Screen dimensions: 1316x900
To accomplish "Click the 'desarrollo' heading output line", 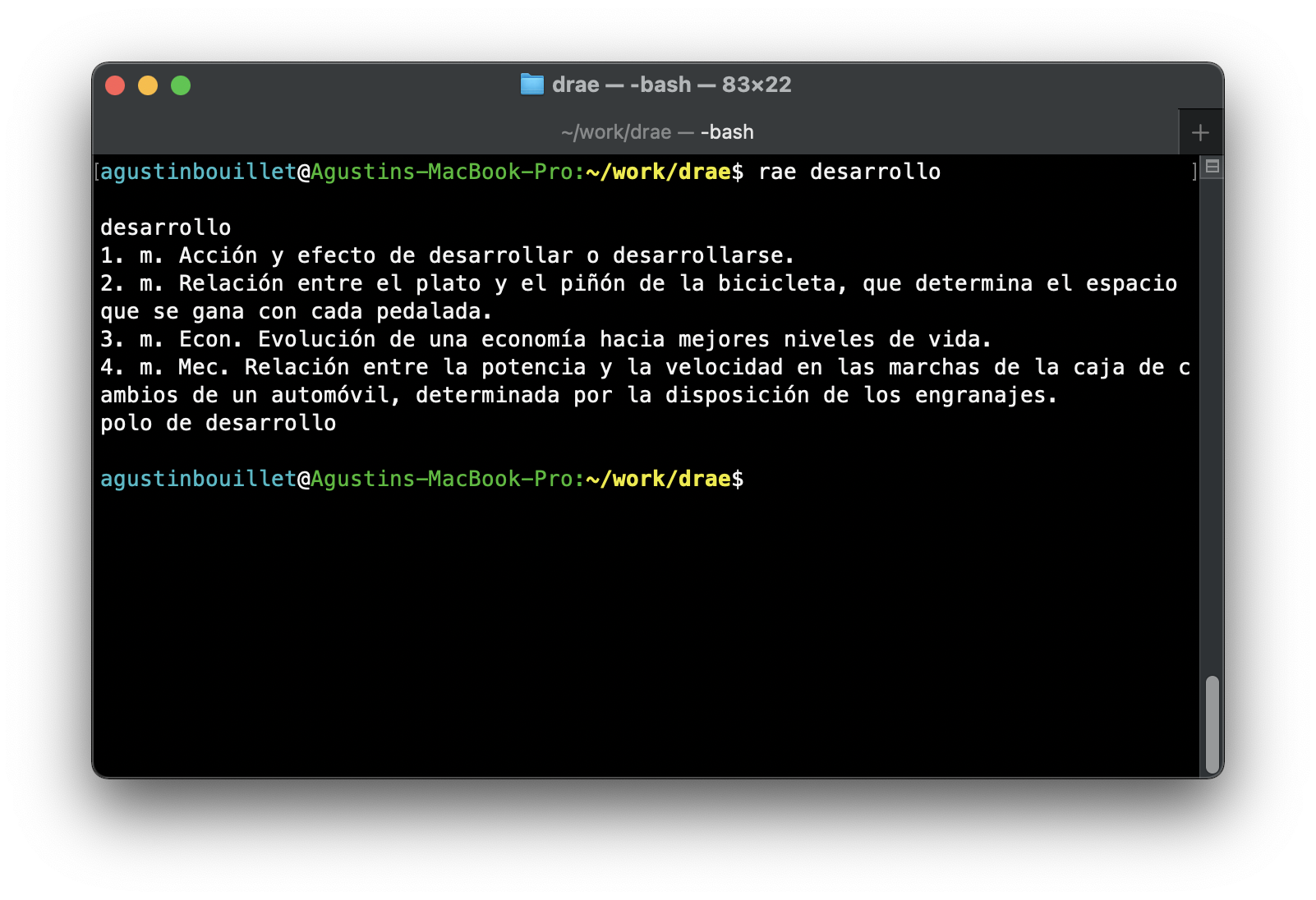I will click(166, 227).
